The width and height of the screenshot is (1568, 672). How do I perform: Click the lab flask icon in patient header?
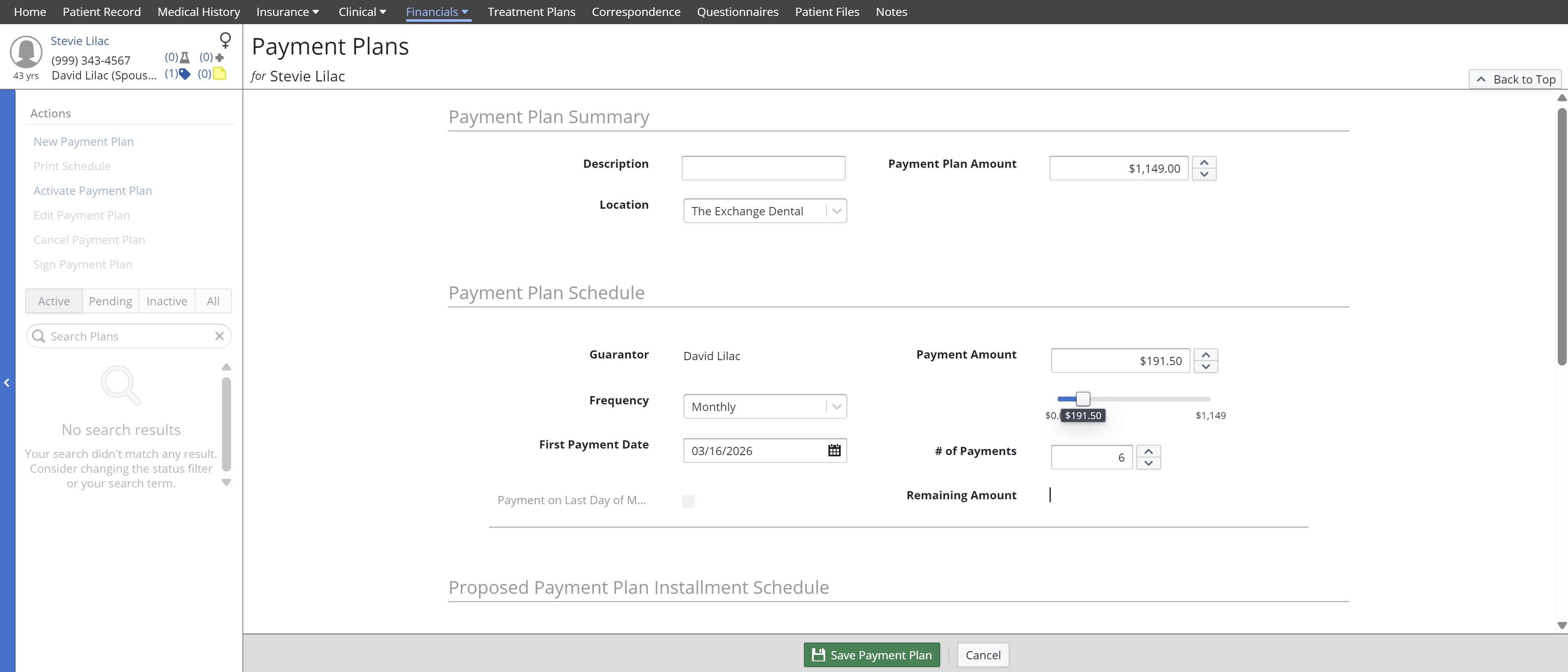(184, 58)
